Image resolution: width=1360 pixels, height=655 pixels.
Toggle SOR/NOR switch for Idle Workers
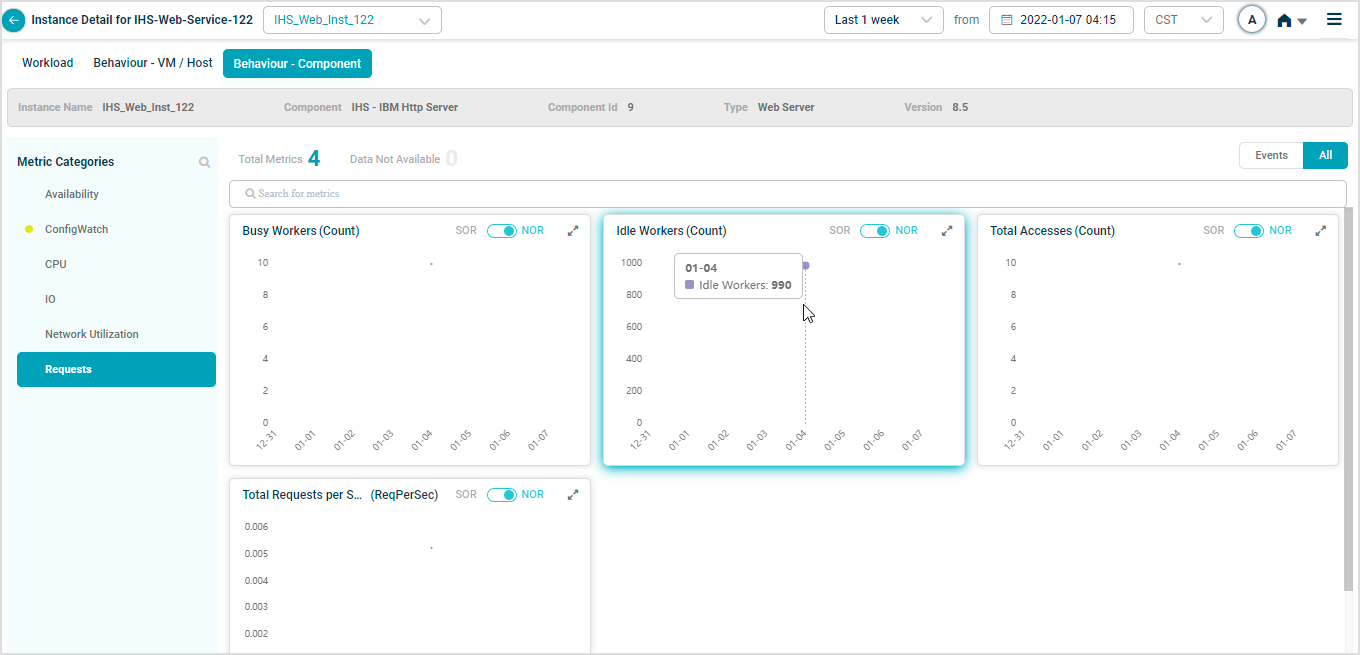875,231
